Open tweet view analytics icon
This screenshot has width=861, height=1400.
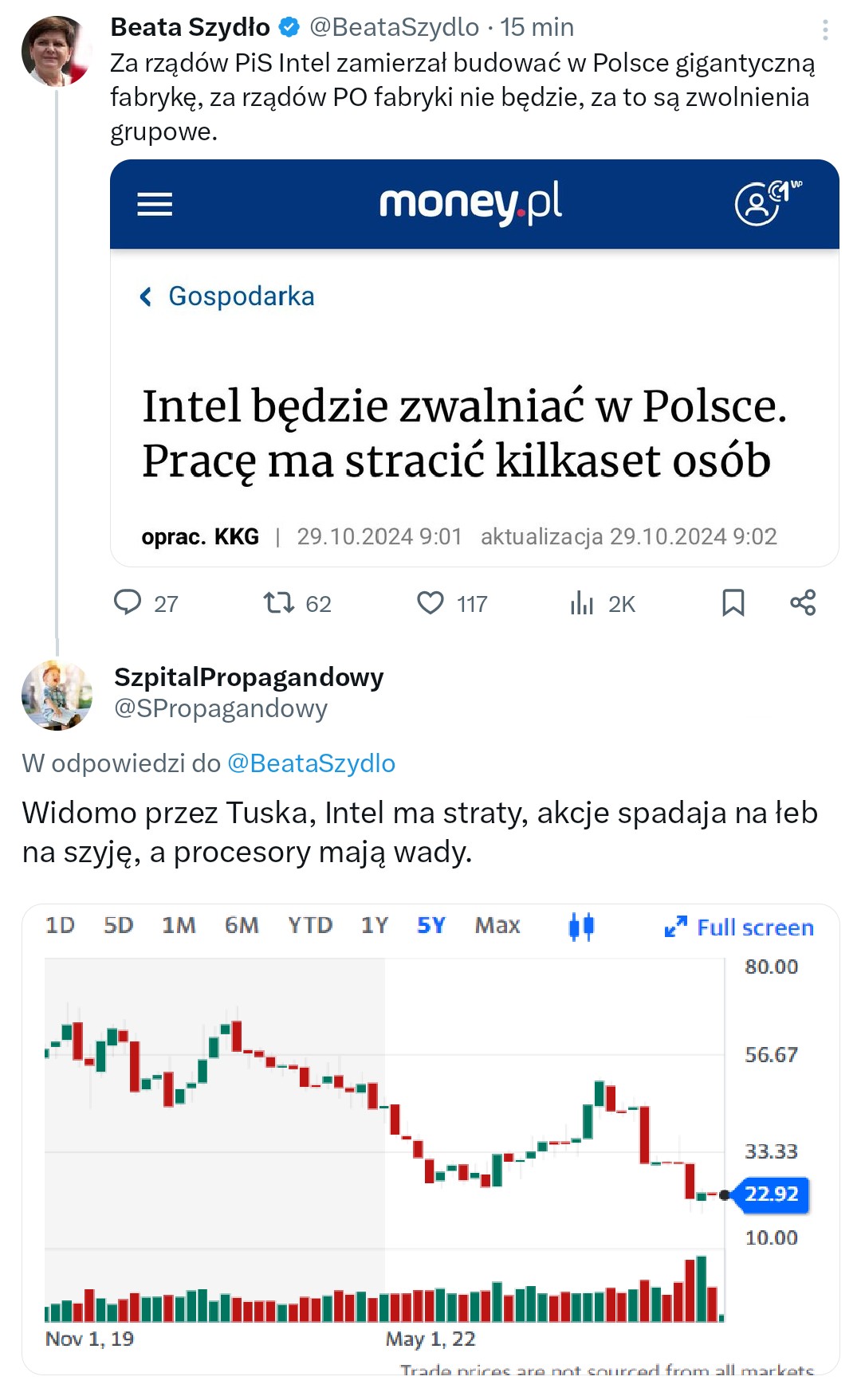click(x=582, y=603)
